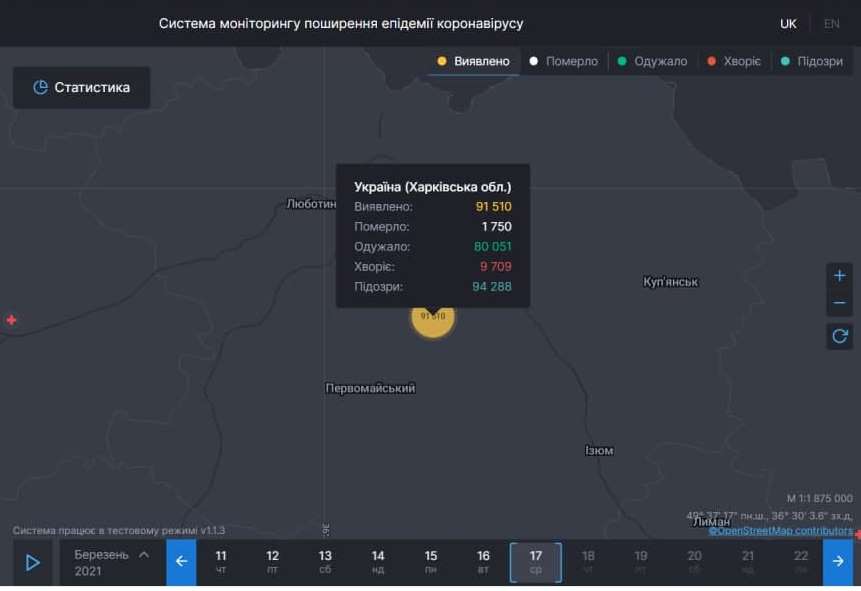Click the blue left arrow on the timeline
The width and height of the screenshot is (861, 591).
[181, 562]
